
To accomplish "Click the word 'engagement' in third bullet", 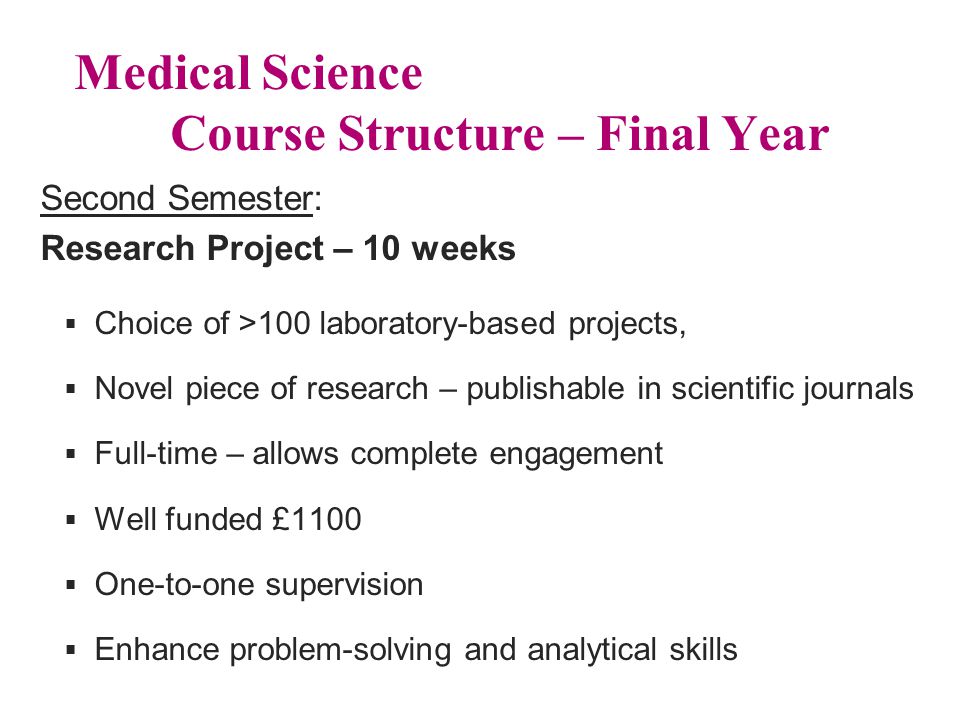I will click(576, 456).
